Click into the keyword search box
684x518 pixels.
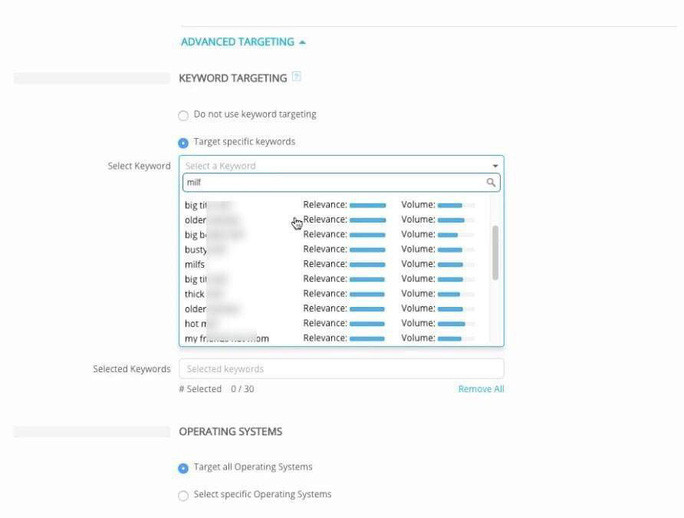coord(330,183)
